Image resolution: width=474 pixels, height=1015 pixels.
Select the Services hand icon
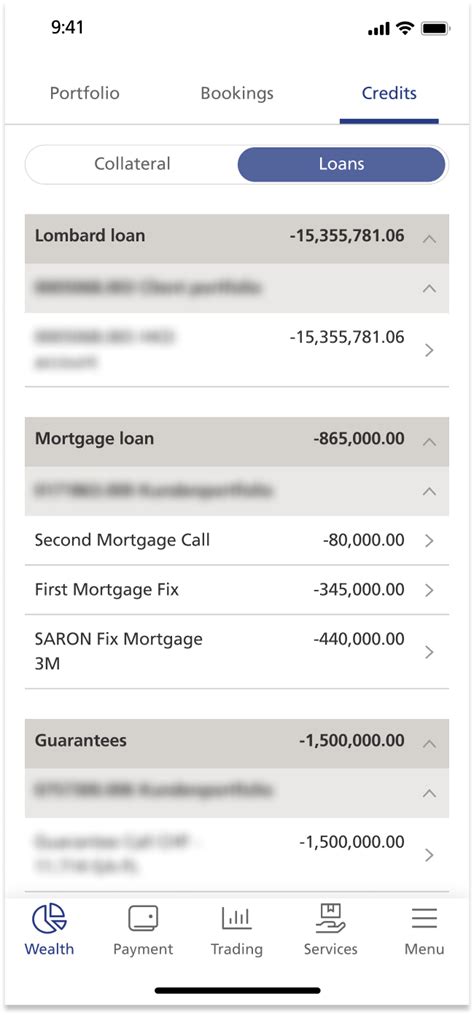tap(330, 919)
